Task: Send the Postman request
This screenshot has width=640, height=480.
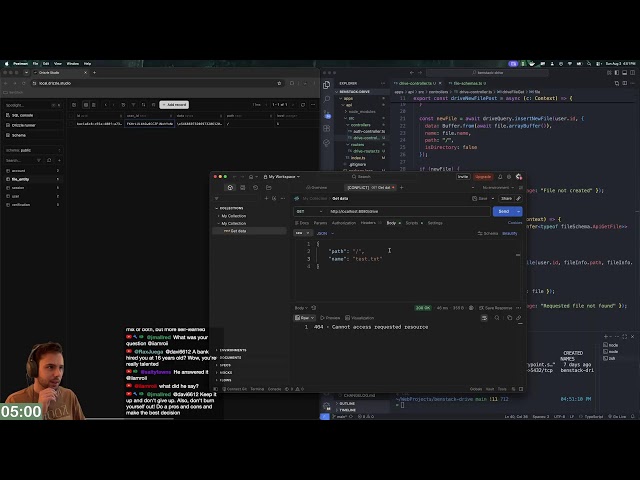Action: pos(504,211)
